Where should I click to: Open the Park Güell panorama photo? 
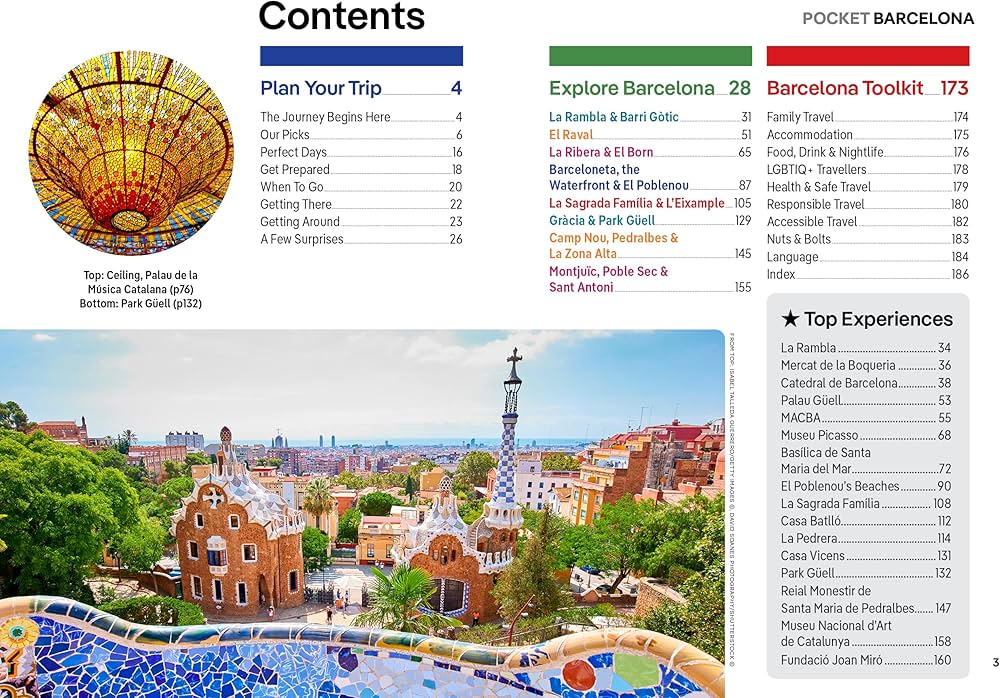tap(362, 513)
